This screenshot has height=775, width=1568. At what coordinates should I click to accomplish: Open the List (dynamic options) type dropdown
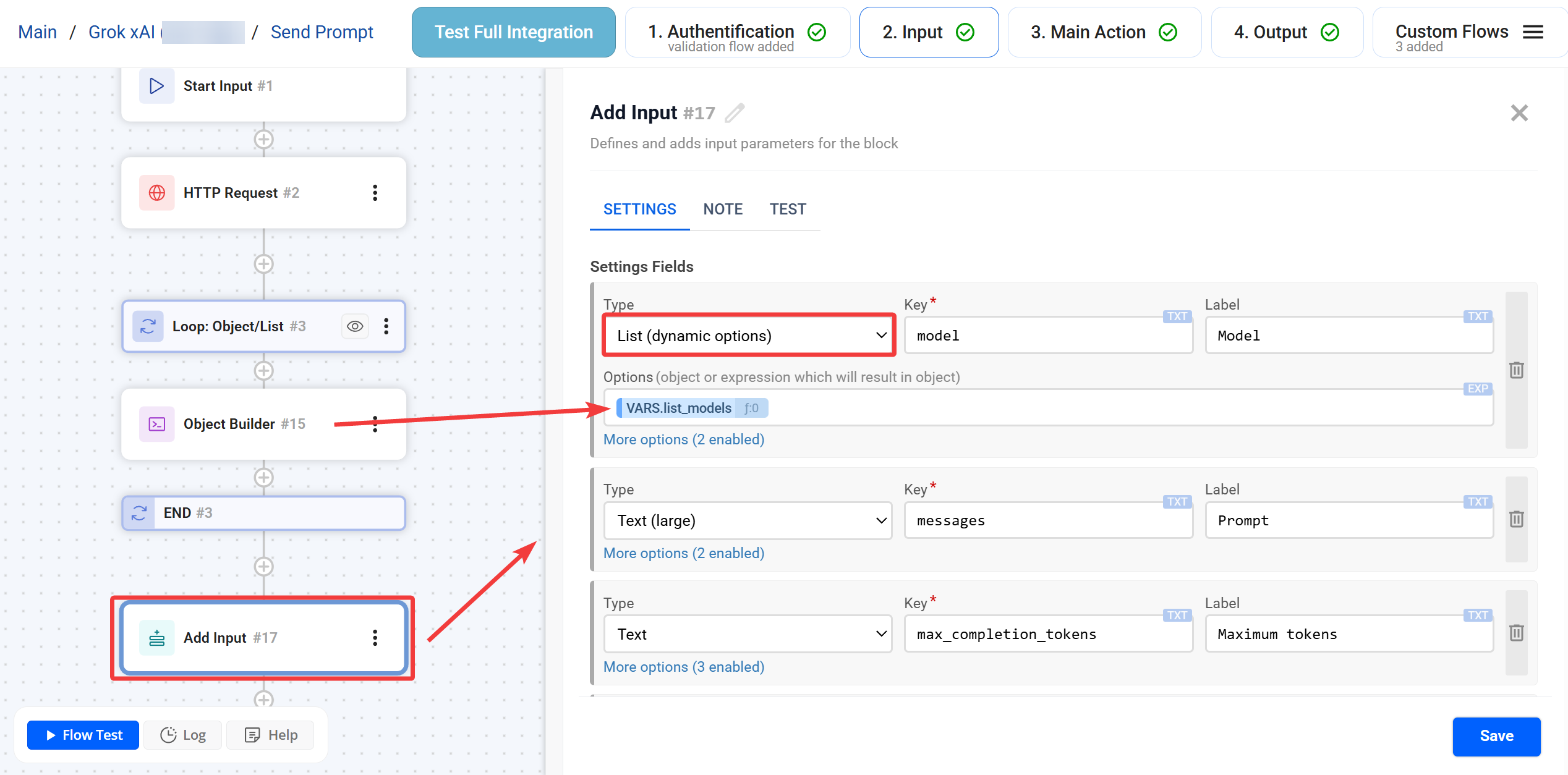[x=748, y=336]
